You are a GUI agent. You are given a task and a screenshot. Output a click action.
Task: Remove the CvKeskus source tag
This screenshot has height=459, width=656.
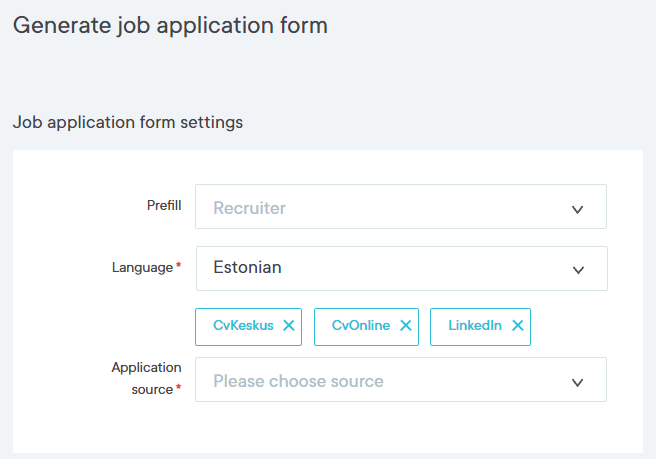pyautogui.click(x=289, y=326)
